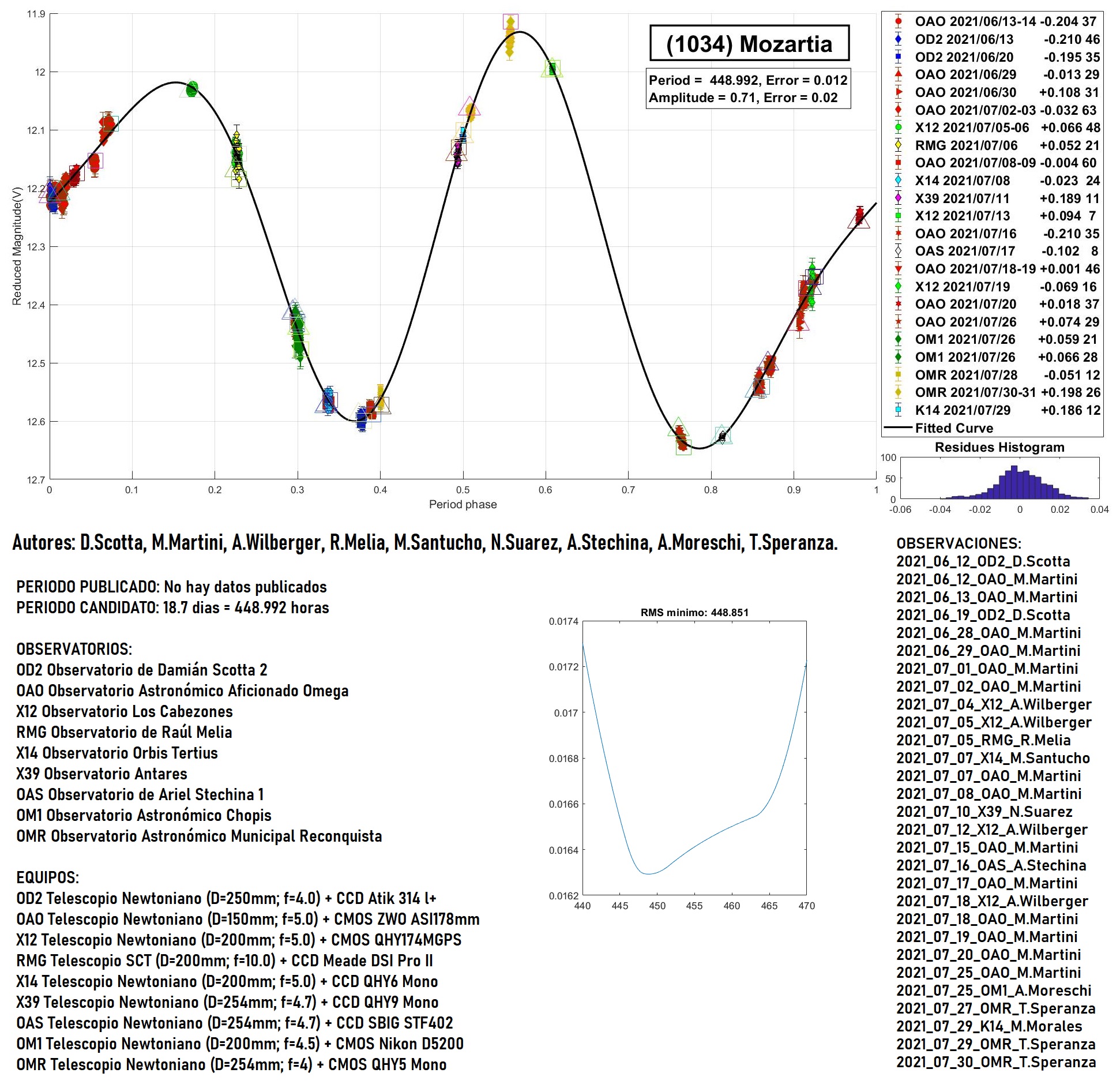The width and height of the screenshot is (1120, 1088).
Task: Select "OMR Observatorio Astronómico Municipal Reconquista"
Action: 199,836
